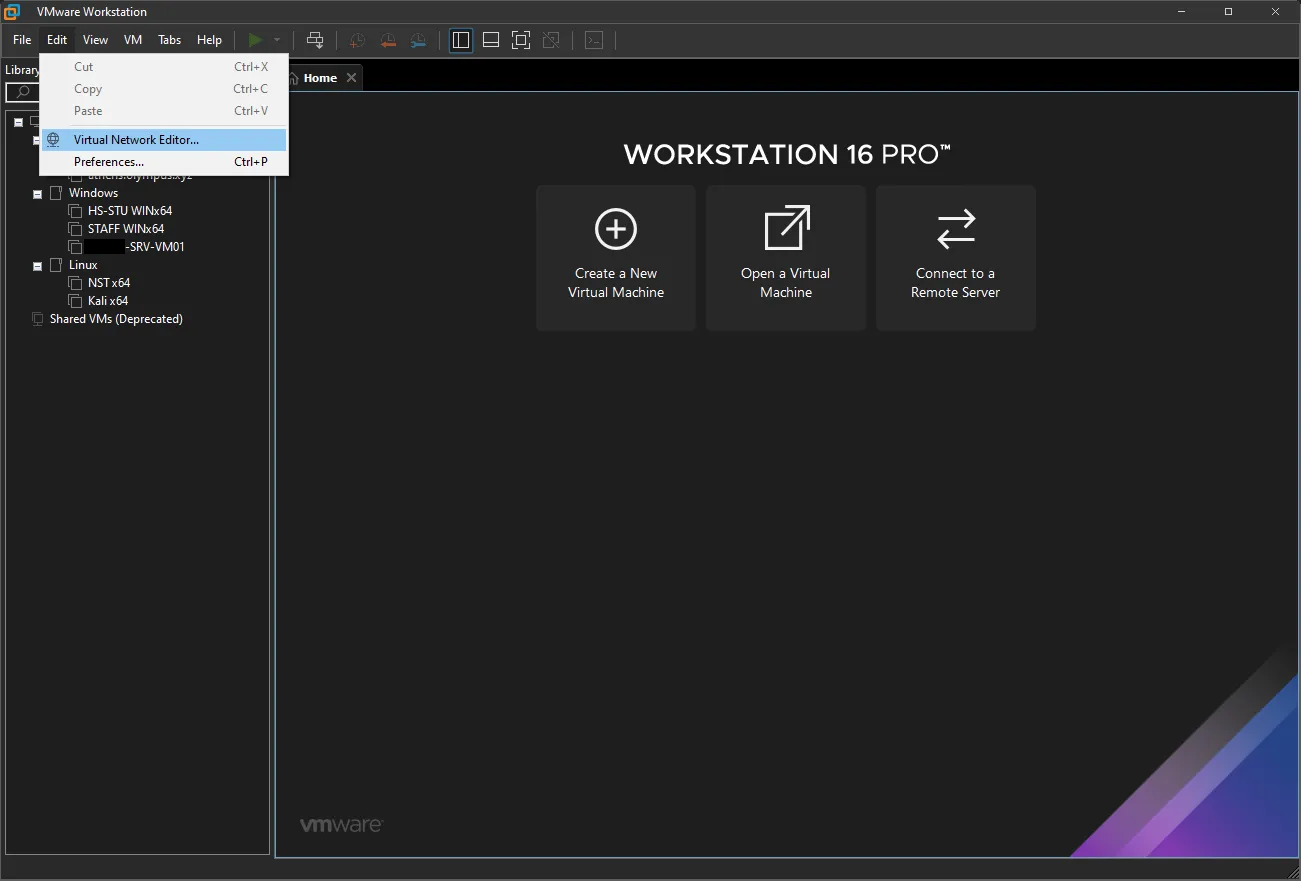The image size is (1301, 881).
Task: Click the magnifier icon in Library search
Action: [x=22, y=92]
